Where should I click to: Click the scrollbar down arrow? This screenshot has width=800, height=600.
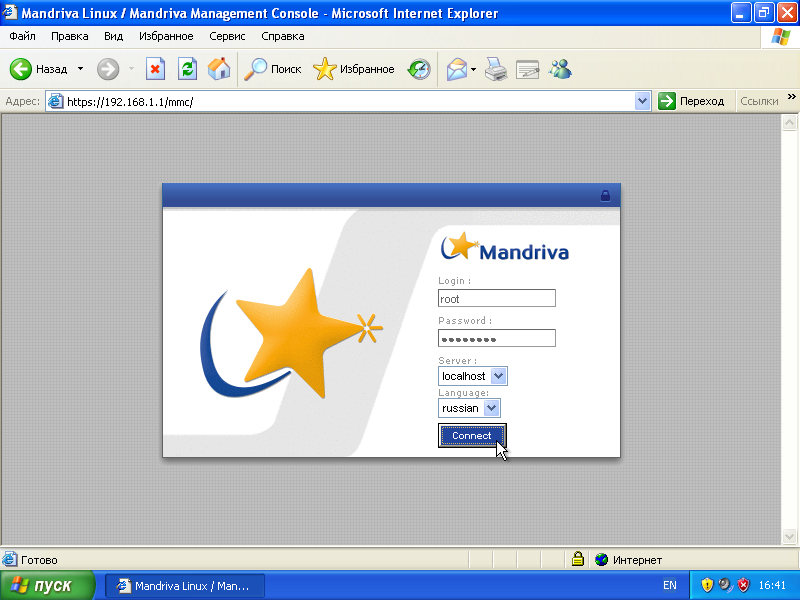tap(789, 536)
